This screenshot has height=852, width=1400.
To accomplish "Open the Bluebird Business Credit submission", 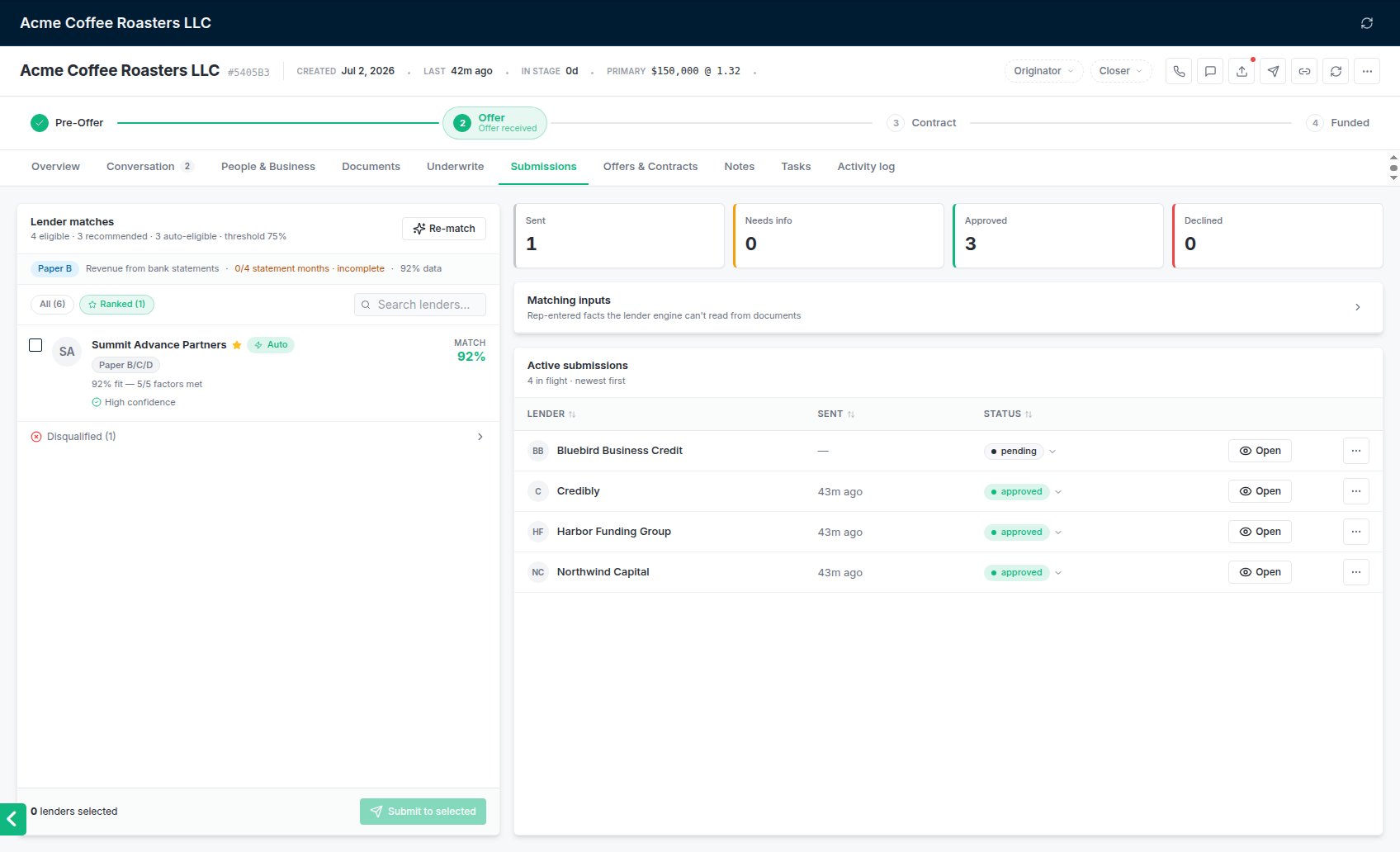I will click(1260, 451).
